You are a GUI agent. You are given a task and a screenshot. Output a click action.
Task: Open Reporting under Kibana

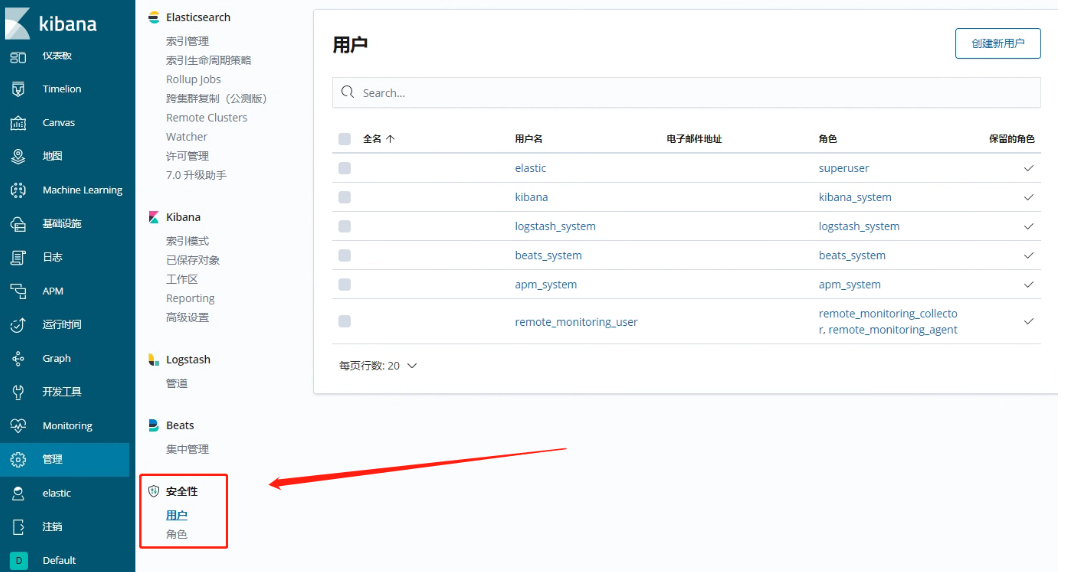(190, 298)
